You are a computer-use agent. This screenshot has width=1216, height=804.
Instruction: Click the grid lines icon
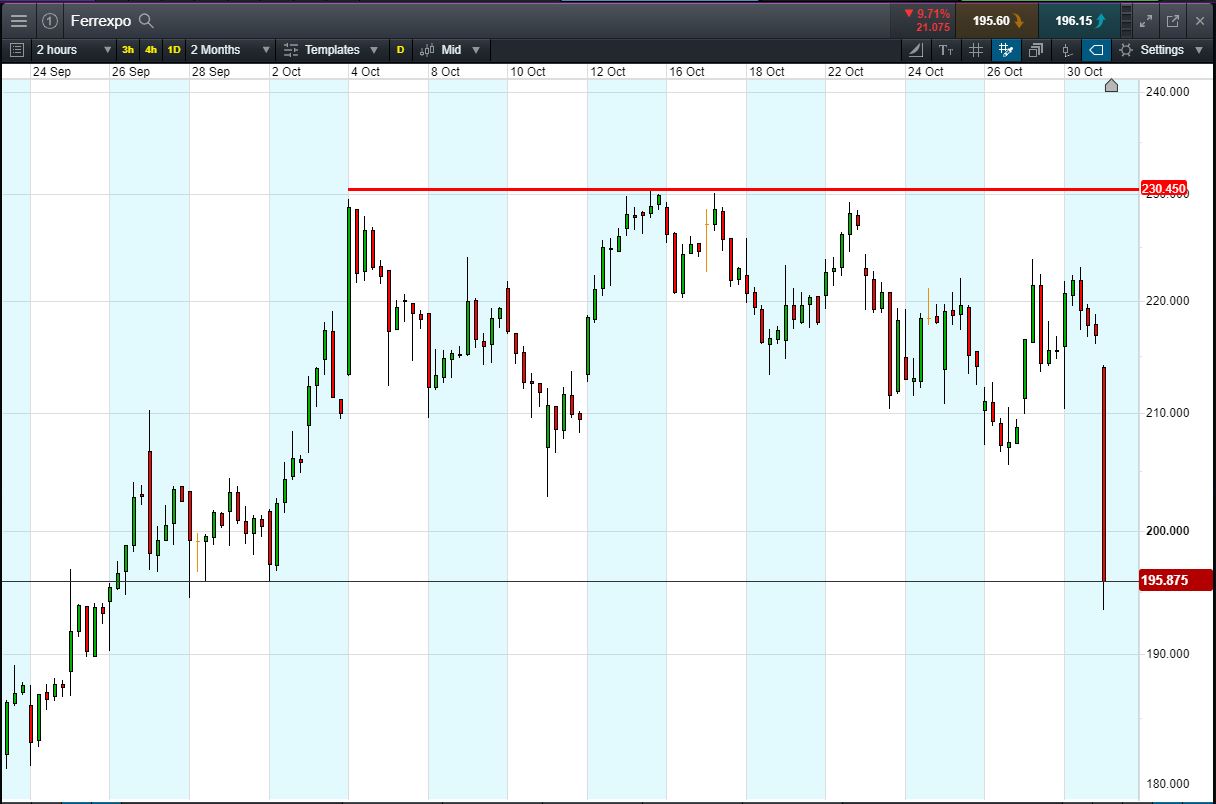point(976,50)
